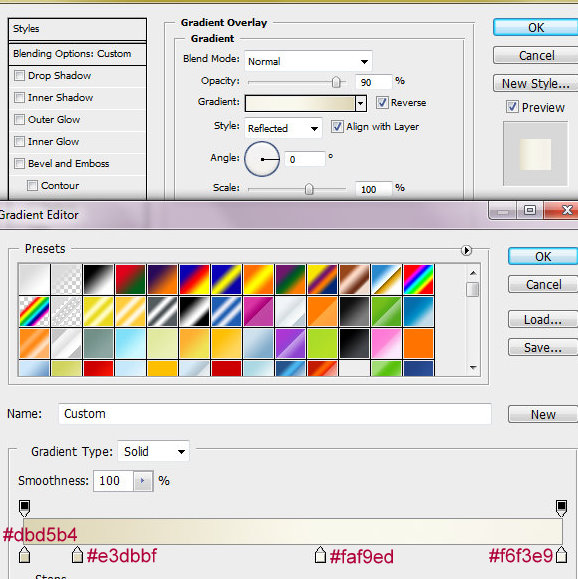Click the Opacity slider handle
This screenshot has height=579, width=578.
click(336, 82)
